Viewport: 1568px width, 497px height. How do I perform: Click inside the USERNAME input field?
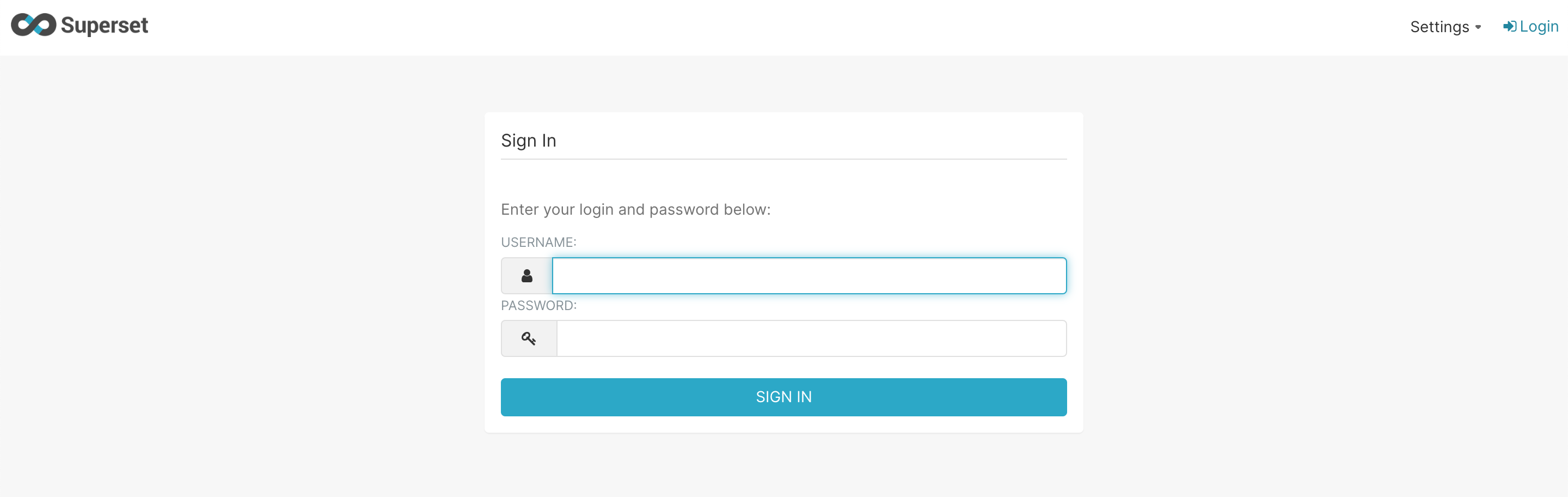pyautogui.click(x=808, y=276)
